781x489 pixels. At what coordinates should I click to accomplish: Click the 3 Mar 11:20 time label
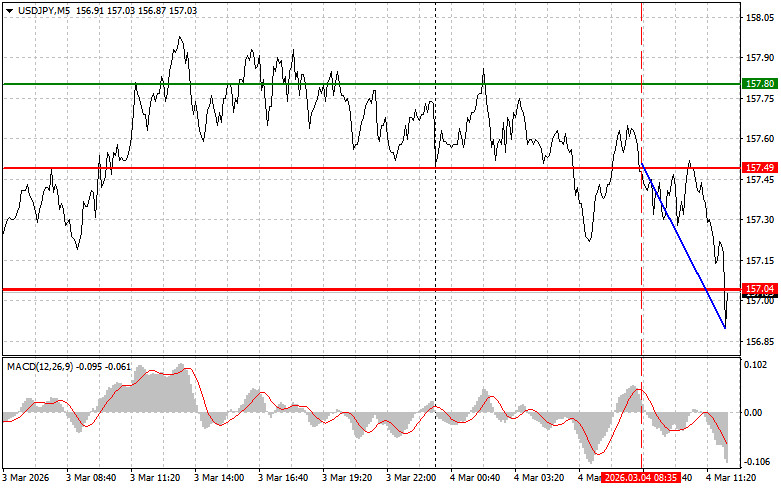(156, 478)
